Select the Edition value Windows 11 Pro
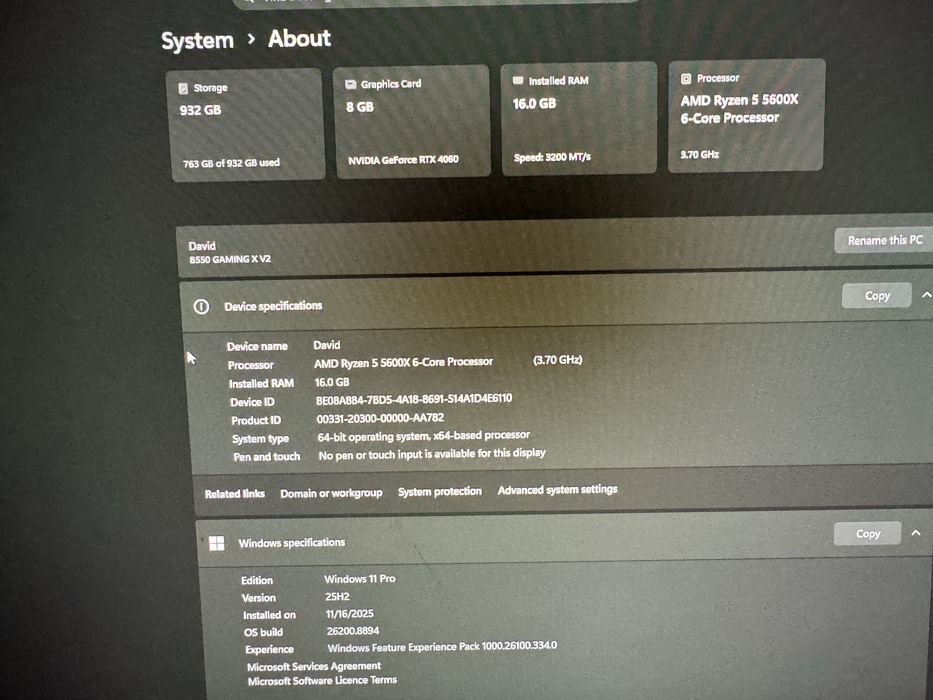Image resolution: width=933 pixels, height=700 pixels. [x=360, y=579]
